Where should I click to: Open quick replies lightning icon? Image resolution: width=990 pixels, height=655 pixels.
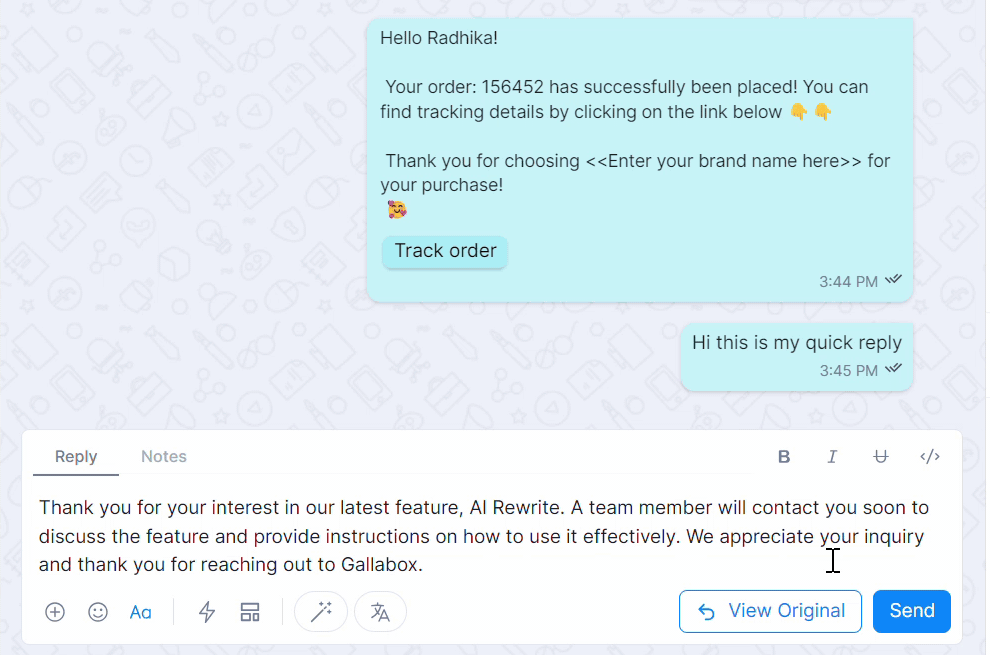tap(207, 612)
